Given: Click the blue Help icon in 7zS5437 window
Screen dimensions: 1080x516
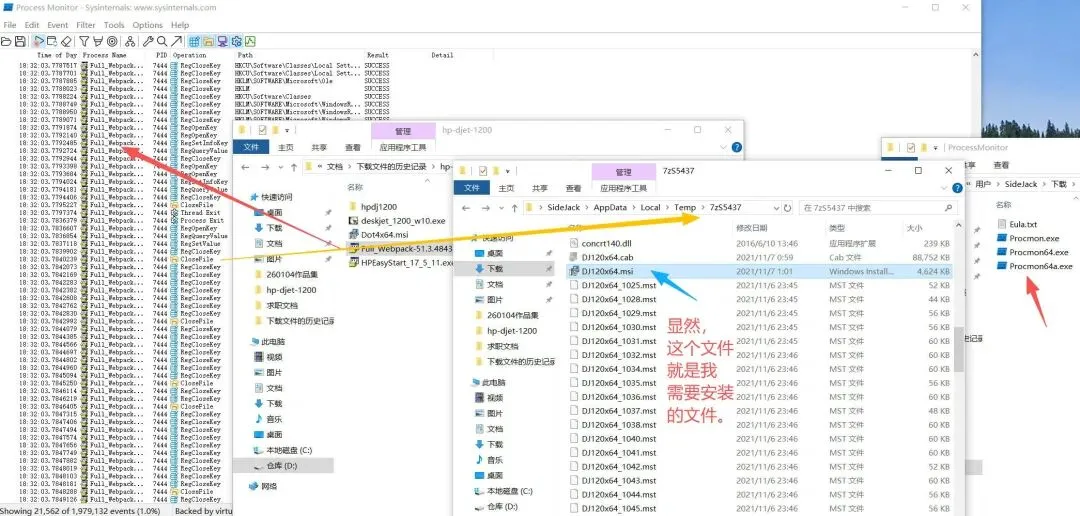Looking at the screenshot, I should [957, 188].
